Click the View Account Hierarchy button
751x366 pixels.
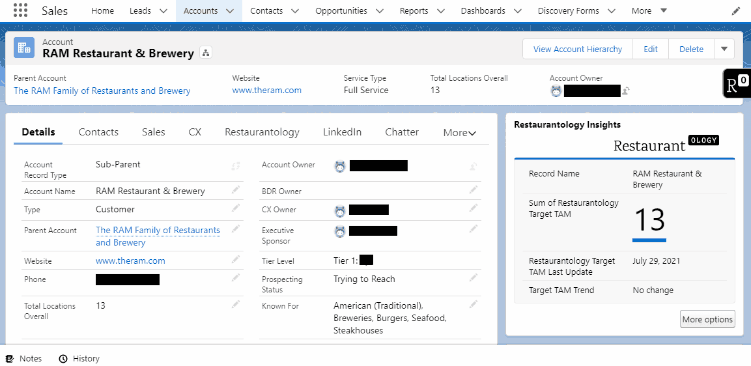tap(578, 49)
